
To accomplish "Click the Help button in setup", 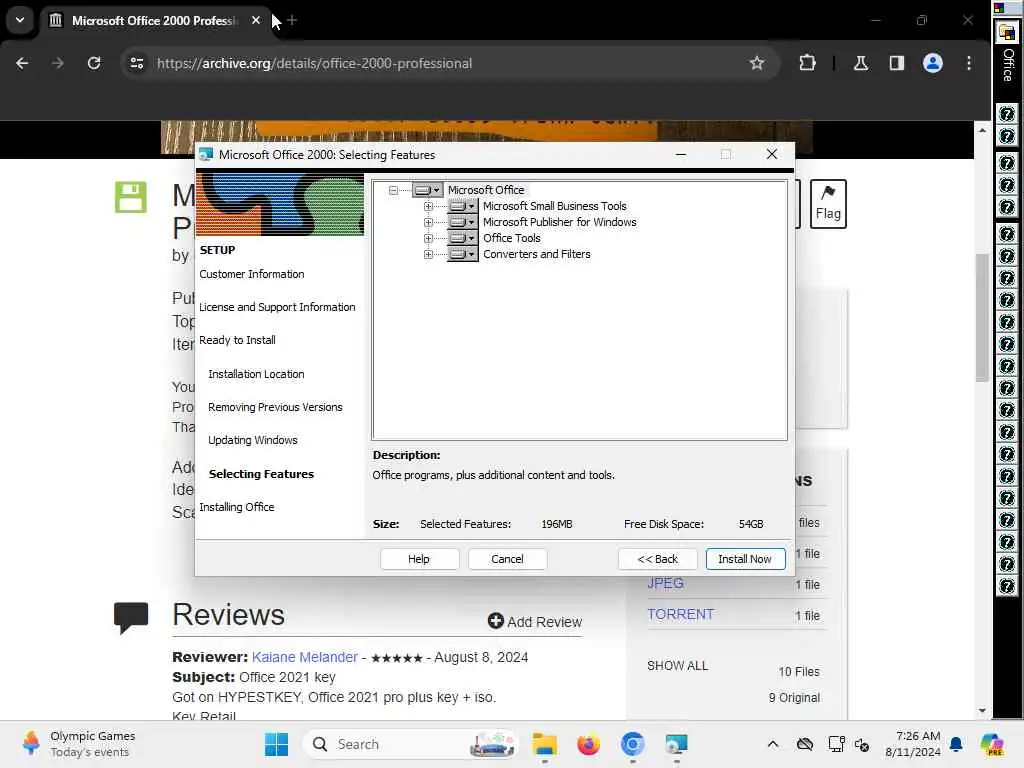I will [x=419, y=559].
